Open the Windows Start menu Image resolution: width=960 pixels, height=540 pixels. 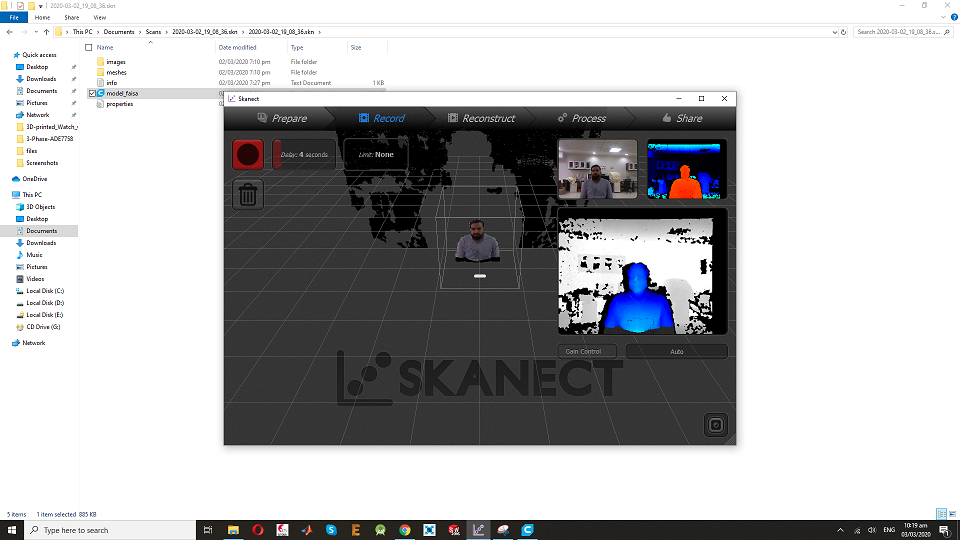click(12, 530)
